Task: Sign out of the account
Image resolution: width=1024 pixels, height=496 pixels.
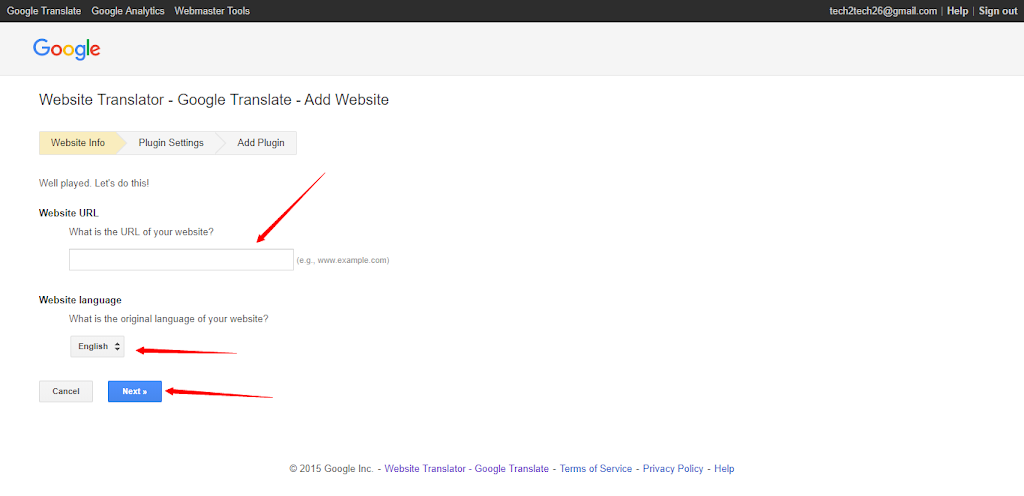Action: point(997,11)
